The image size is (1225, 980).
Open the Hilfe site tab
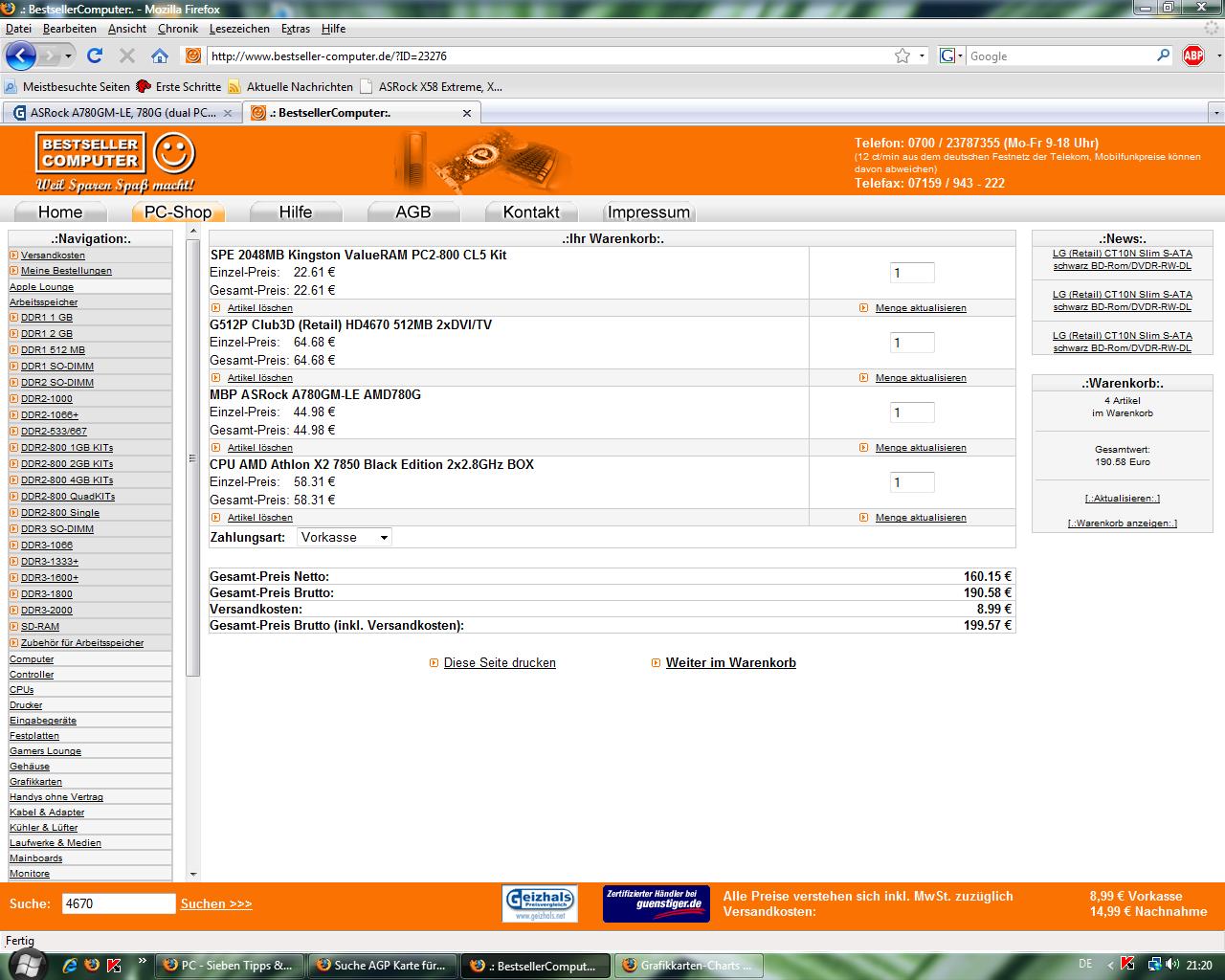point(296,212)
